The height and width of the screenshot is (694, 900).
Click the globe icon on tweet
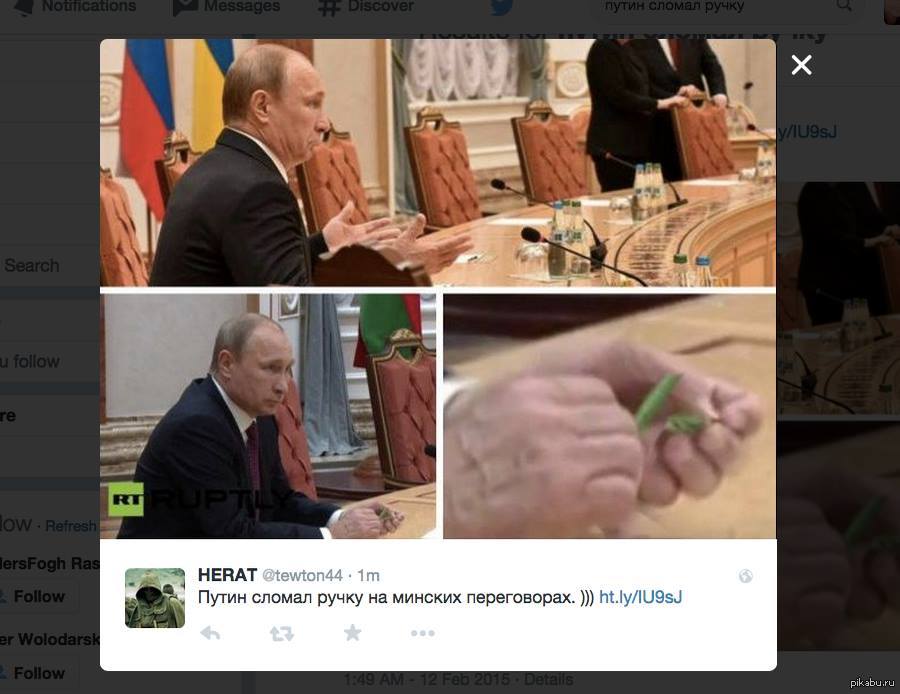(746, 576)
